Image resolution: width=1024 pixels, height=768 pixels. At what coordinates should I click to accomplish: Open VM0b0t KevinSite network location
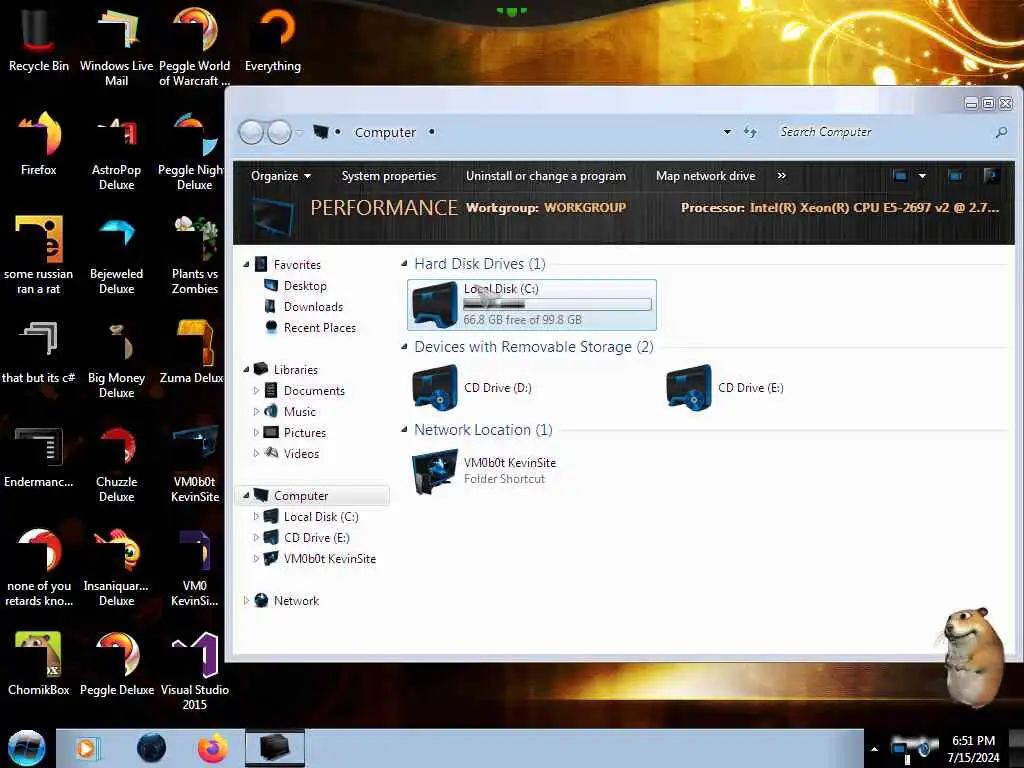484,470
